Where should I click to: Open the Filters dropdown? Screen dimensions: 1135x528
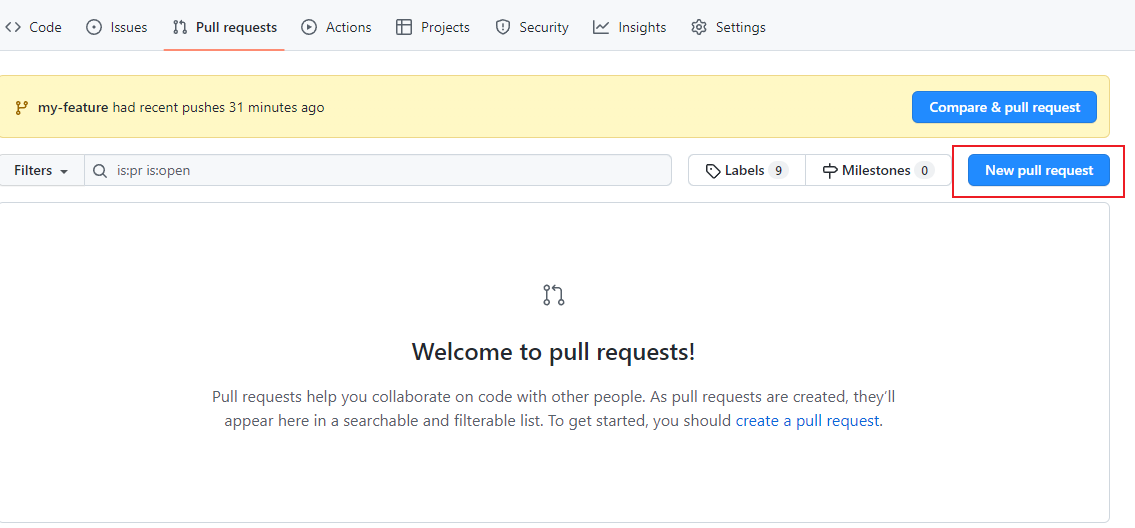41,170
